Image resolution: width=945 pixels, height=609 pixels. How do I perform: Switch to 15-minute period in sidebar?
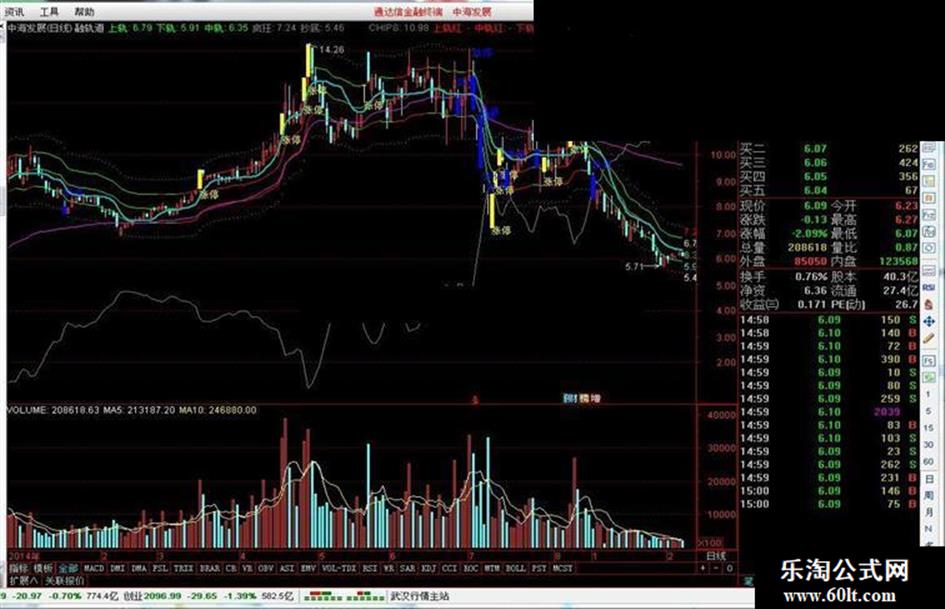(x=929, y=428)
